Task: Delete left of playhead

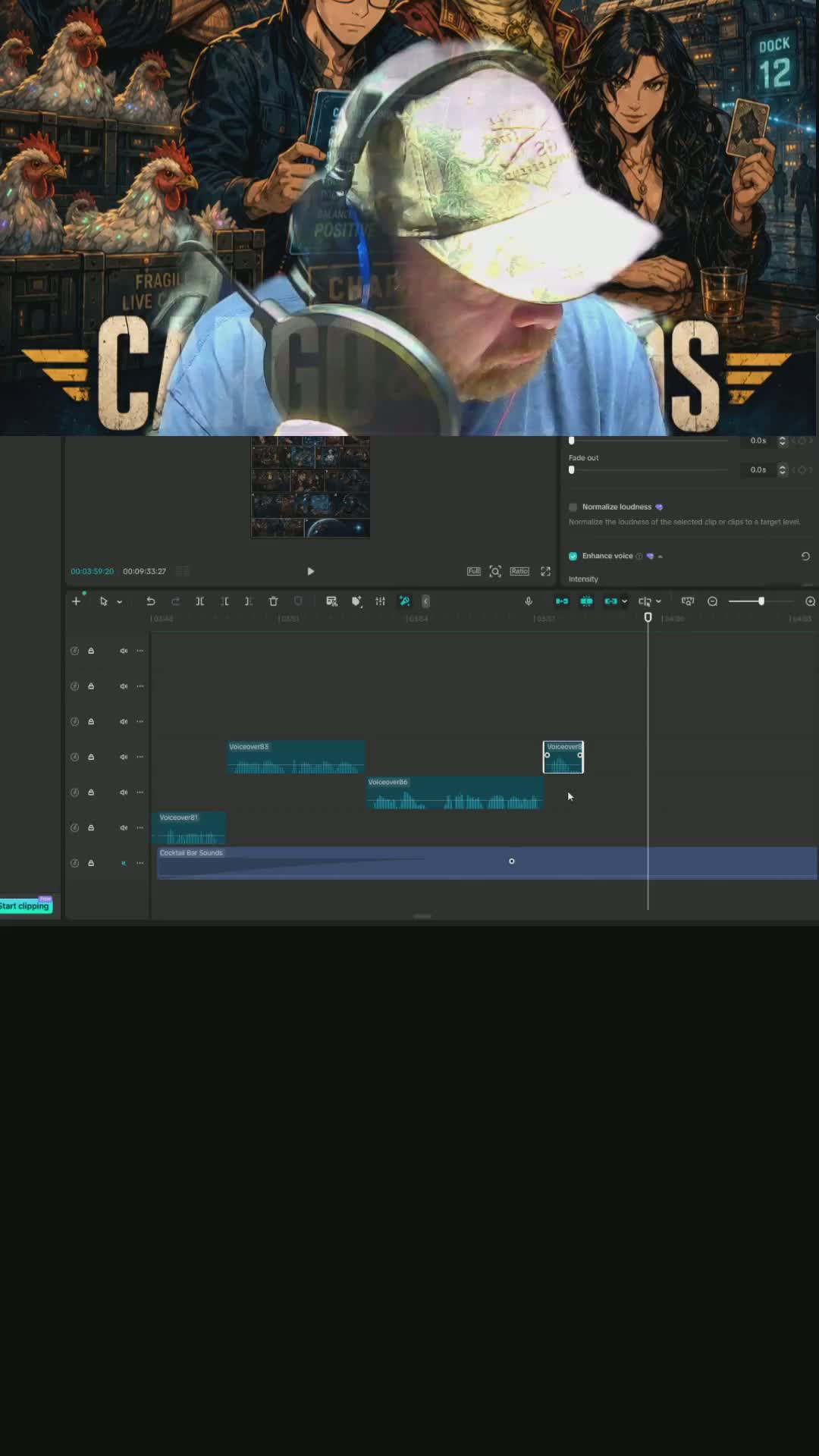Action: (x=224, y=601)
